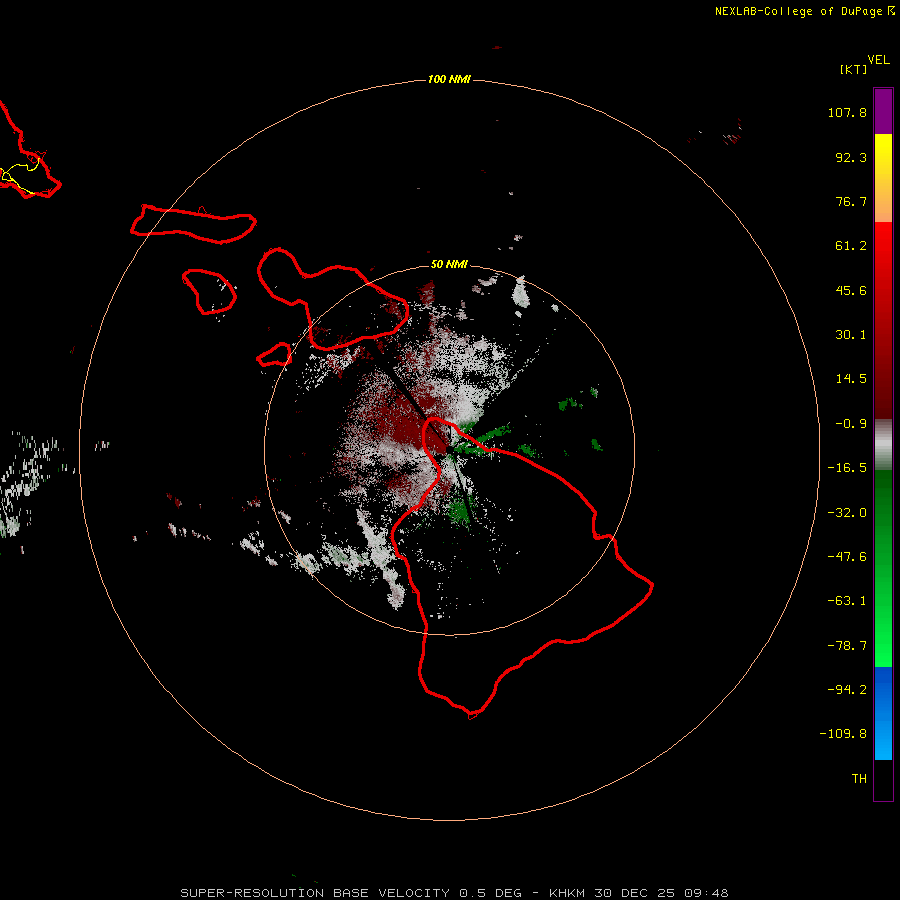Click the 50 NMI range ring label
900x900 pixels.
click(449, 264)
